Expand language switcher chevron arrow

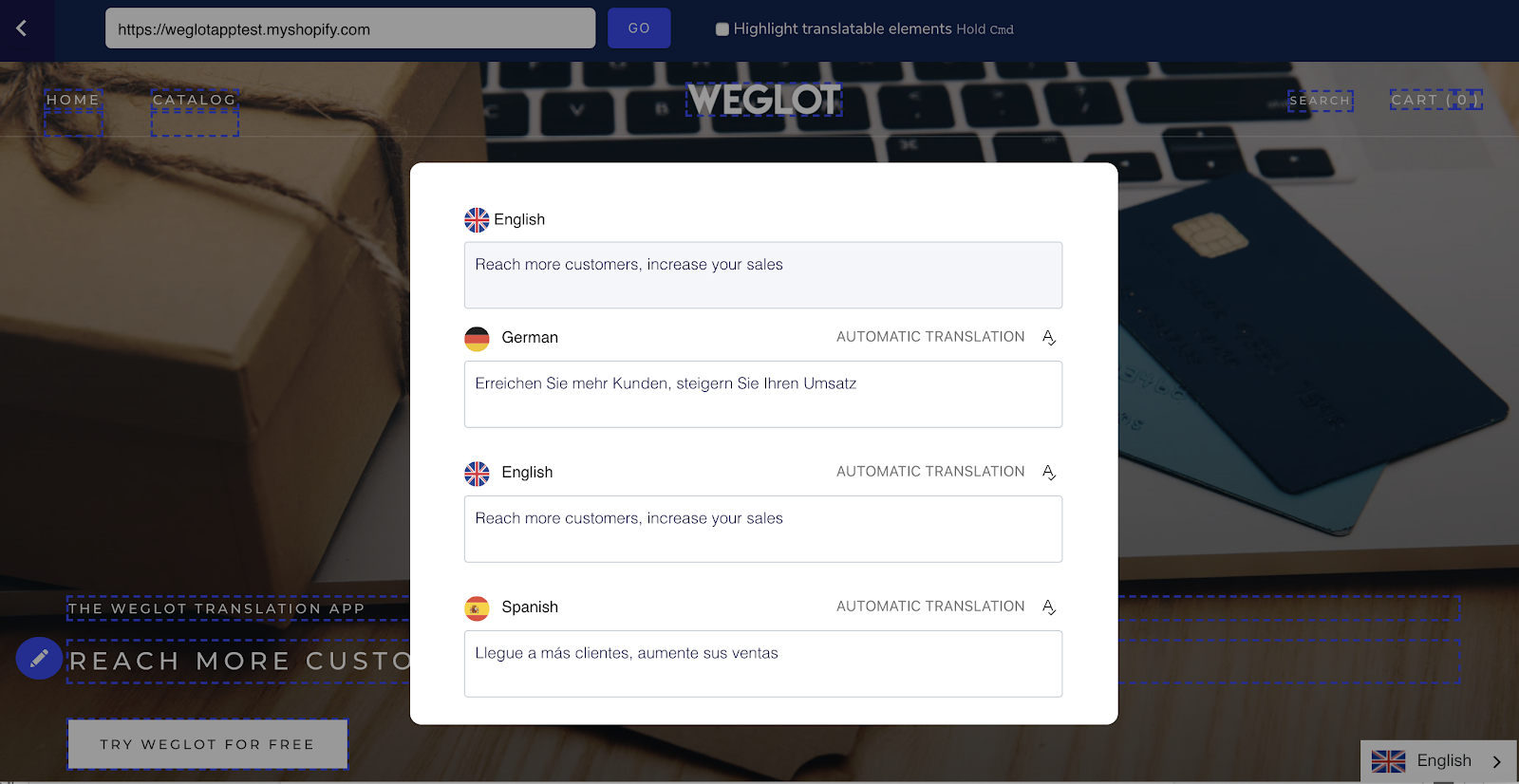pos(1497,762)
